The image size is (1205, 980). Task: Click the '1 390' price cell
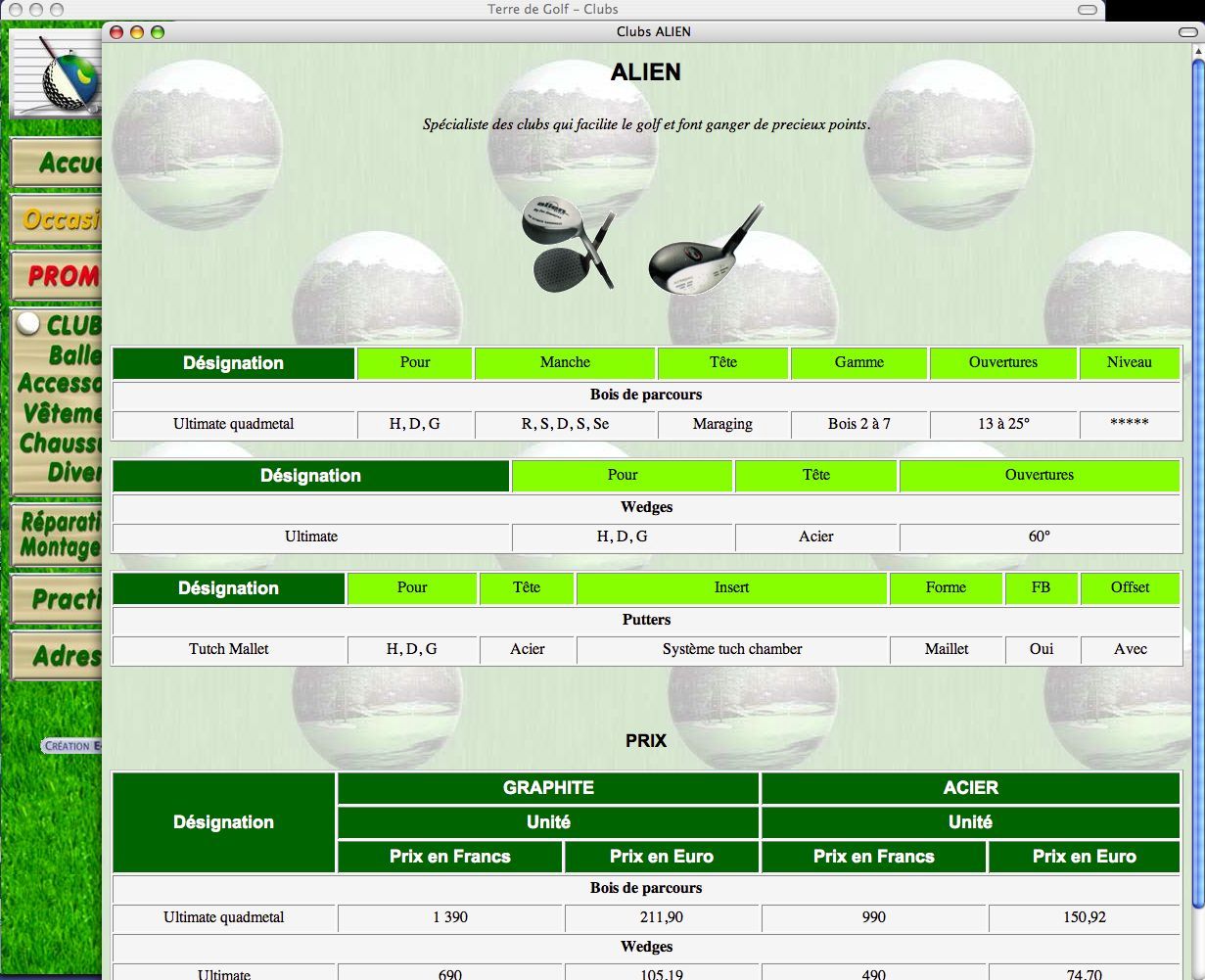(450, 918)
